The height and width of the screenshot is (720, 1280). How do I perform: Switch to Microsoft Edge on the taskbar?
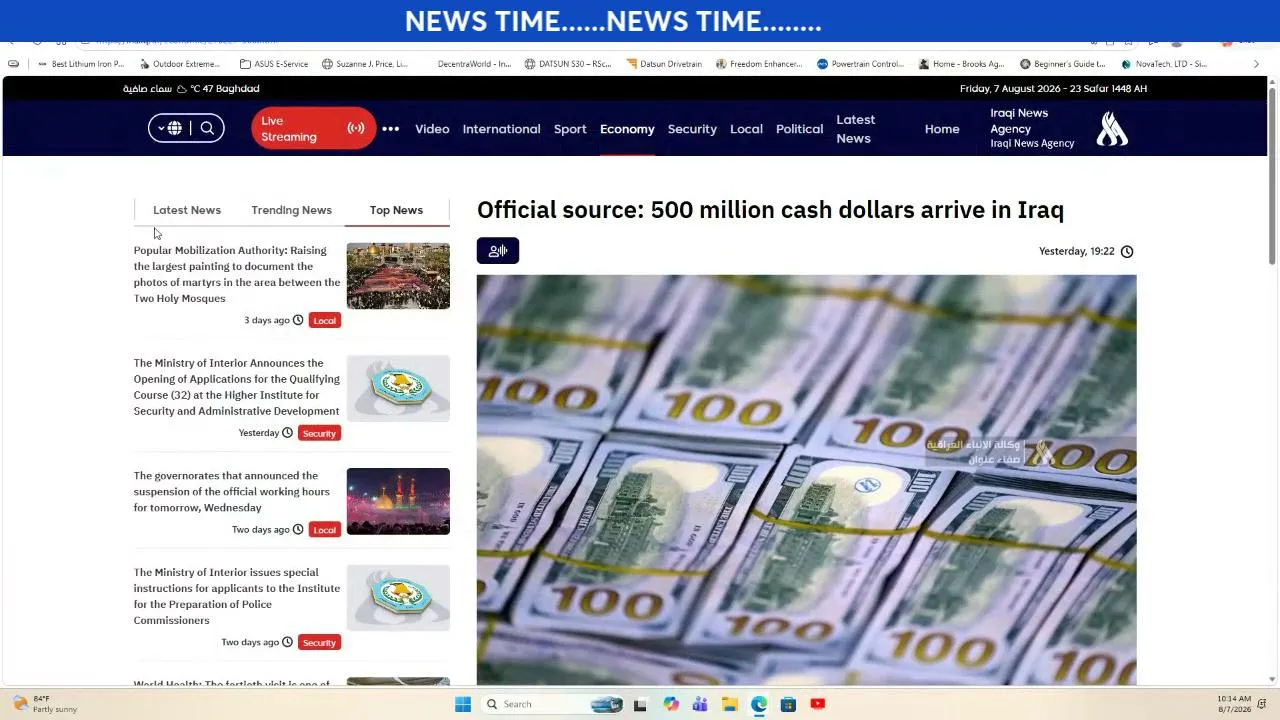759,704
